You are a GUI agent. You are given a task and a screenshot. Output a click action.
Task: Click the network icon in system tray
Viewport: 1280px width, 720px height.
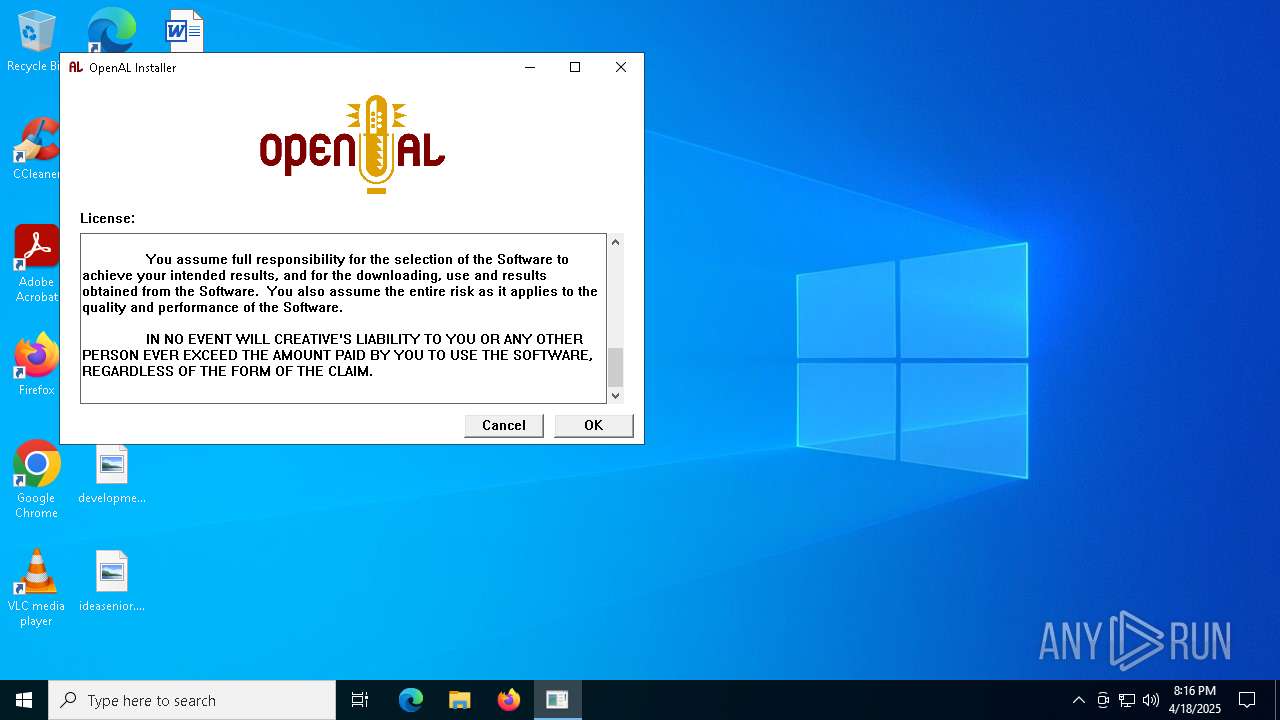1127,700
